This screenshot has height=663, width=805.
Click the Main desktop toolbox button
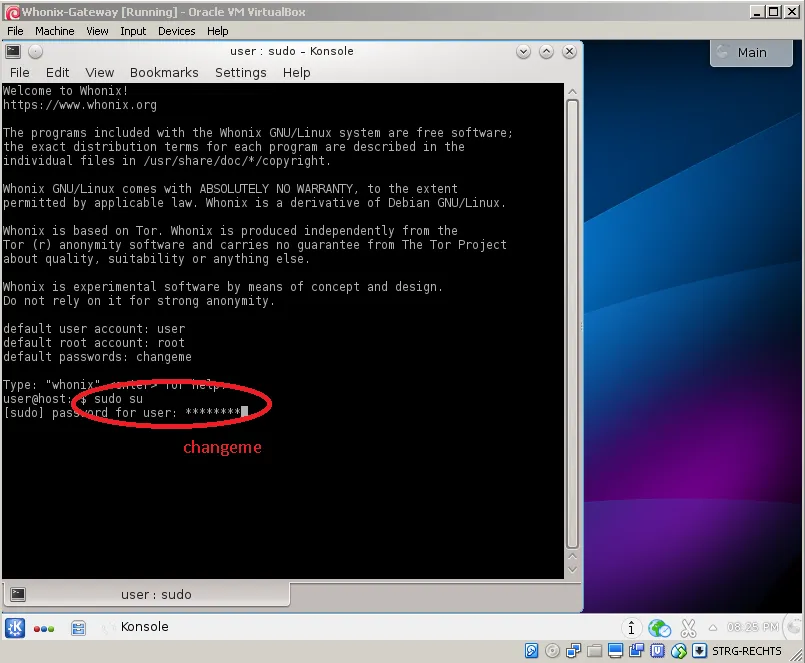(x=751, y=52)
